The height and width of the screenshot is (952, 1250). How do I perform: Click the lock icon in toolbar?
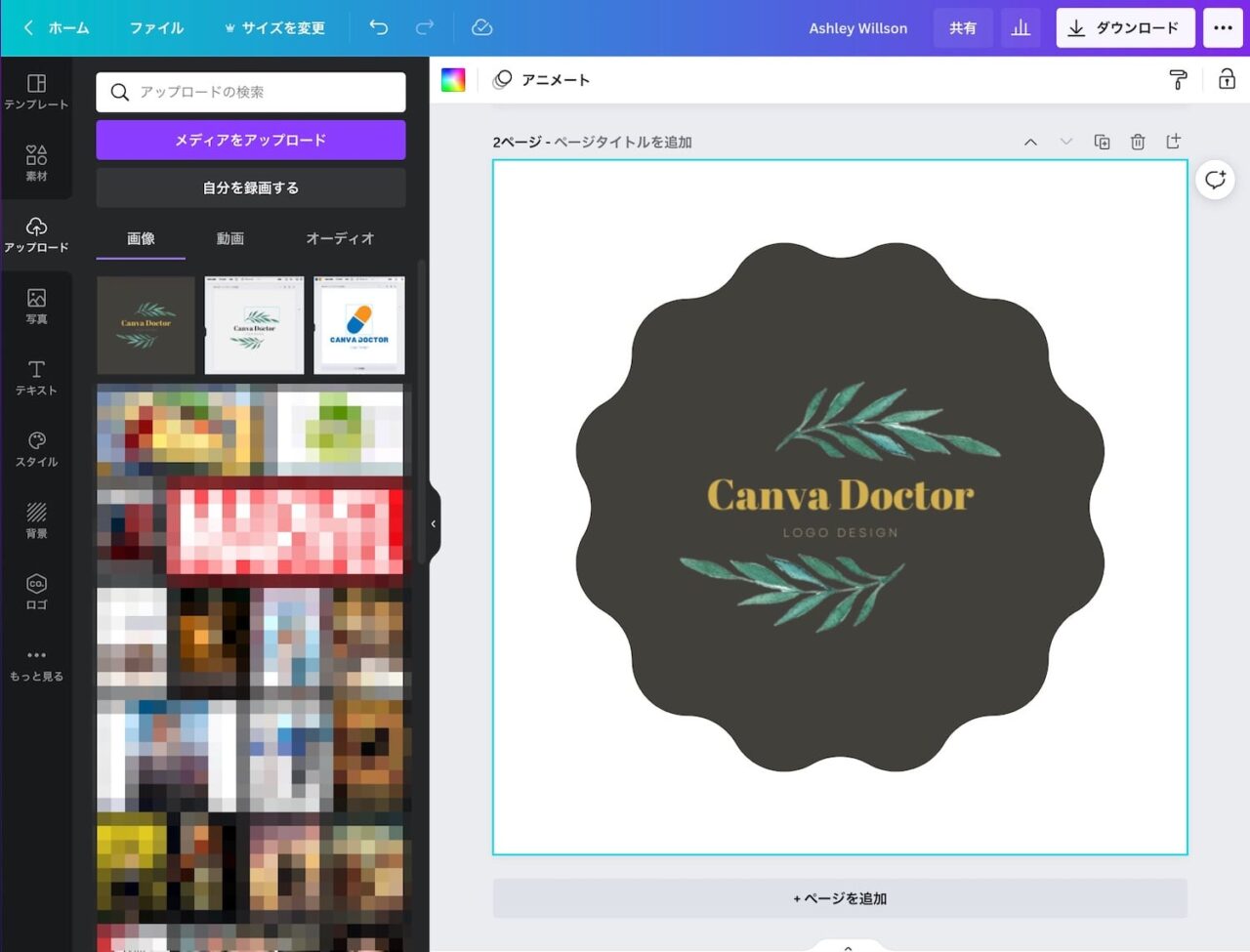pyautogui.click(x=1227, y=80)
